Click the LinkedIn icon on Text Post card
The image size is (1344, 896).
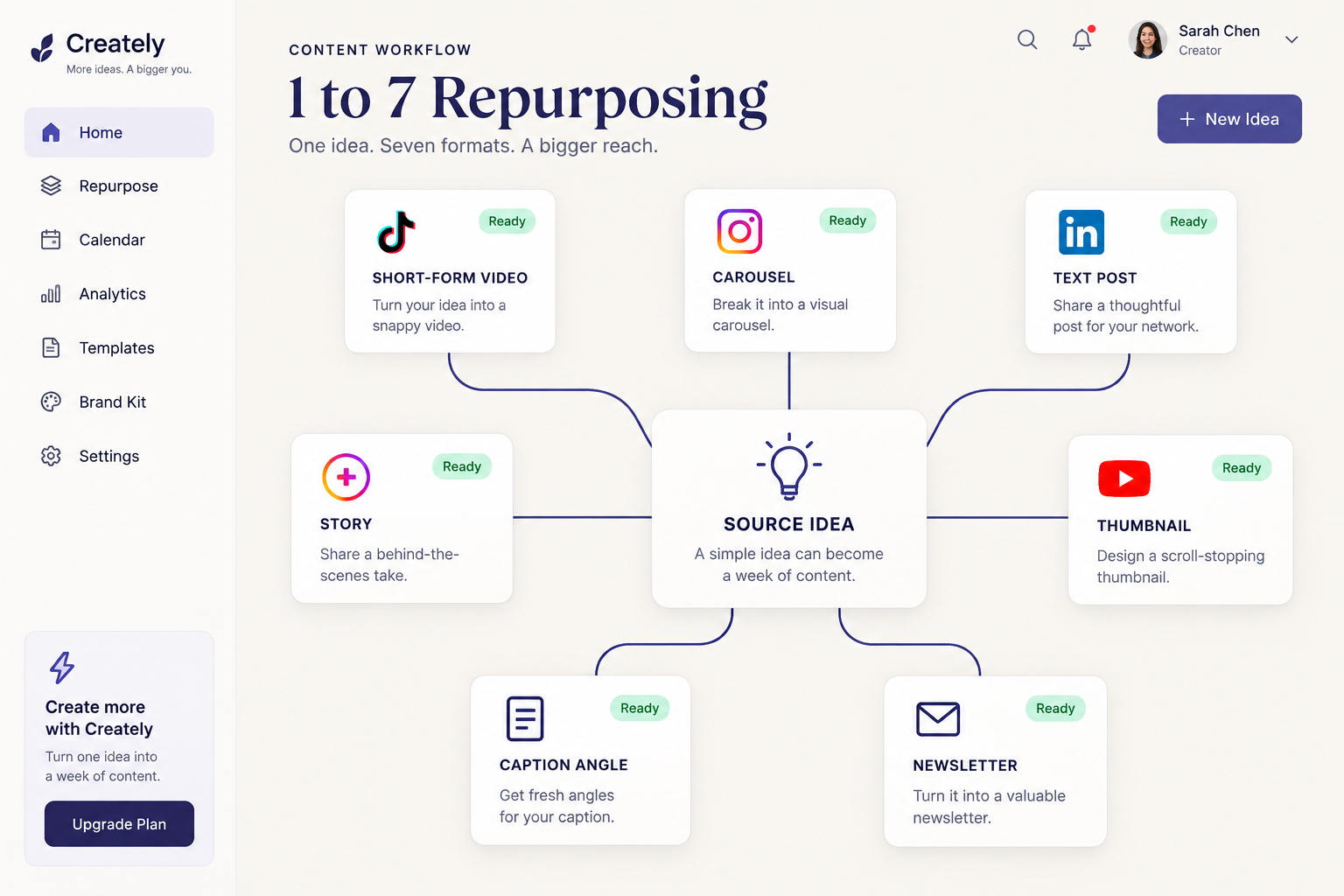pos(1081,232)
